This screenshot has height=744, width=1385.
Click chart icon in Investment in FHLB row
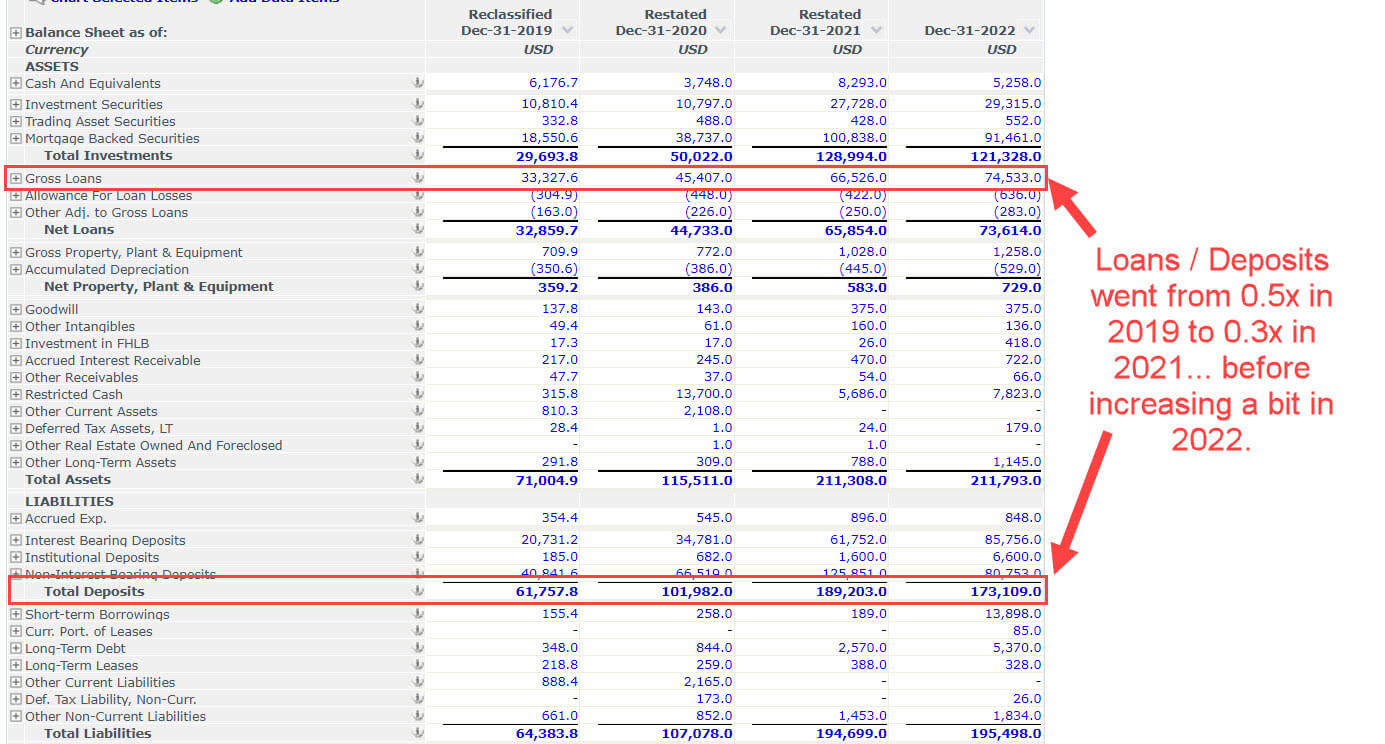[418, 343]
